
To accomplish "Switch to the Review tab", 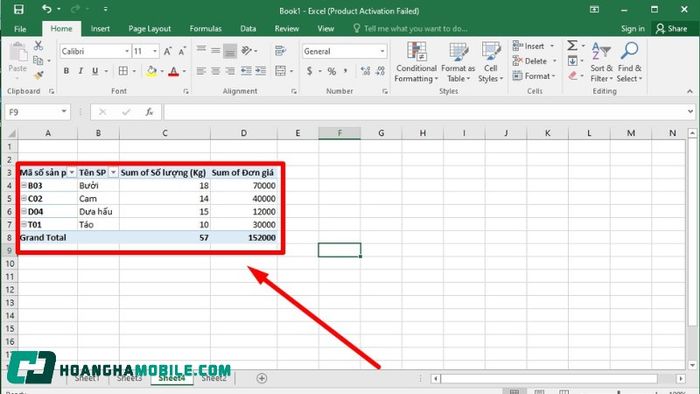I will 287,29.
